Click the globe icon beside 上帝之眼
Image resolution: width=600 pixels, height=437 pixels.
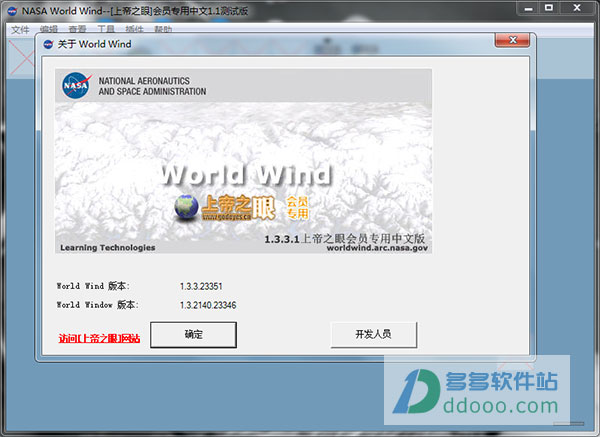point(186,207)
